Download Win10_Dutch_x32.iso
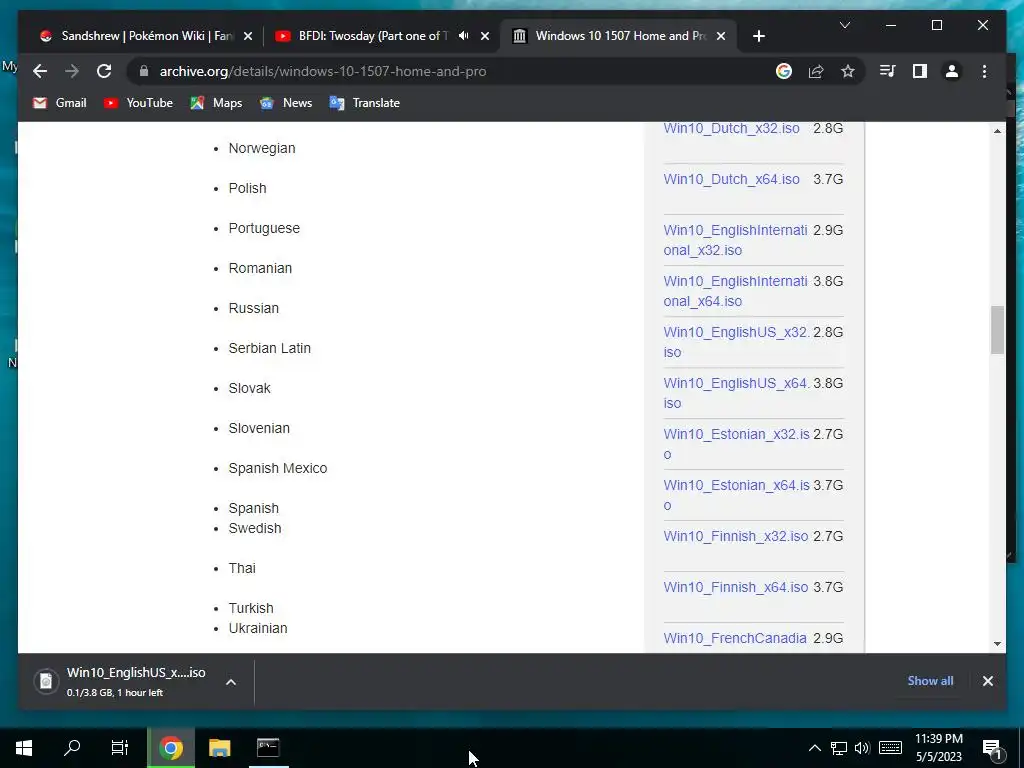Screen dimensions: 1024x768 731,128
